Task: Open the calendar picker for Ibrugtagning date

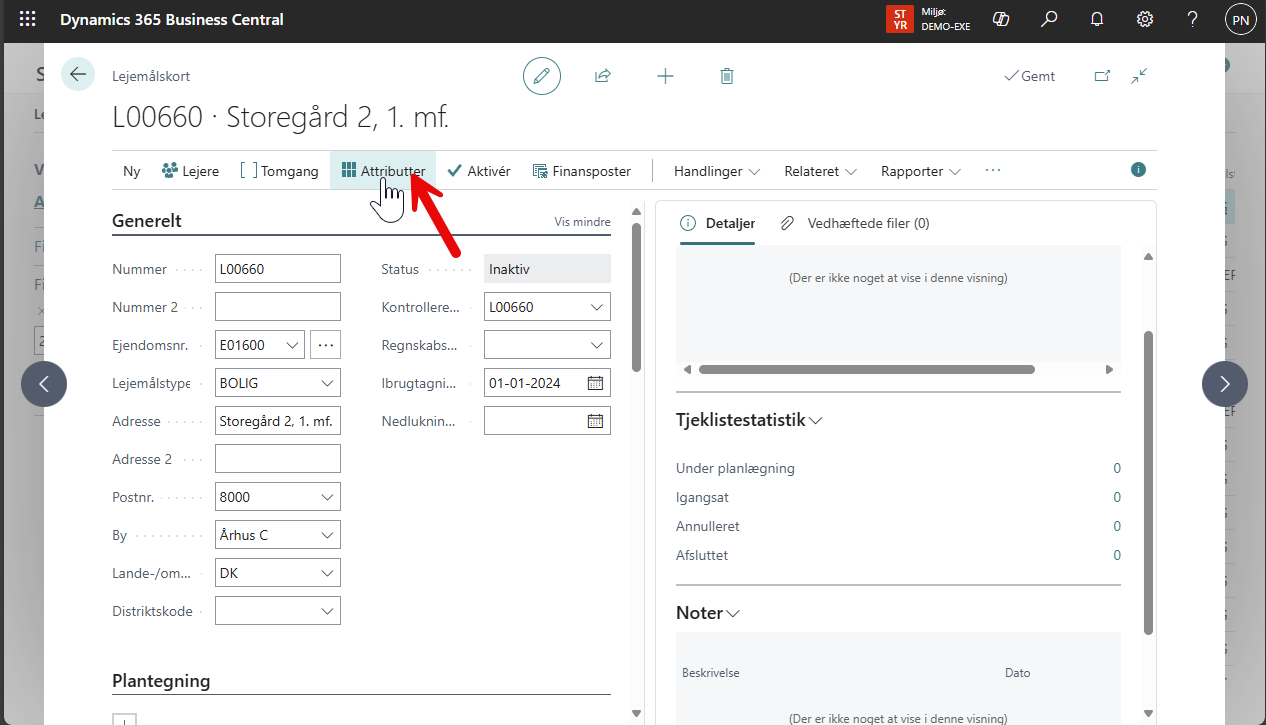Action: [x=595, y=383]
